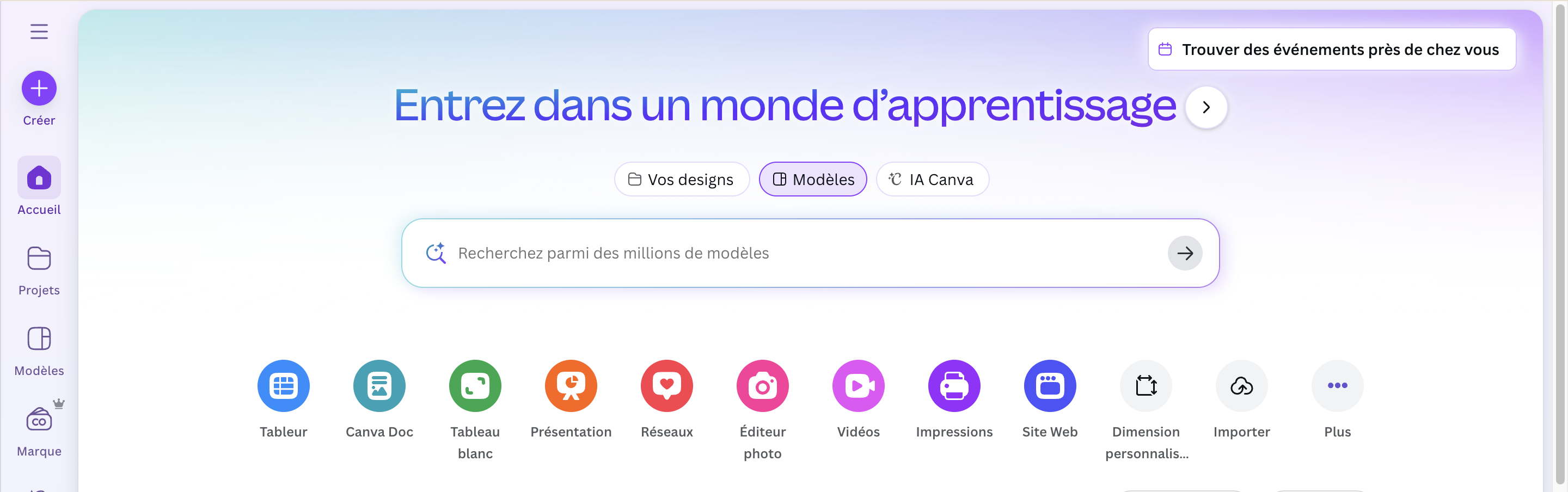Select the Modèles search tab
Screen dimensions: 1568x492
click(813, 180)
